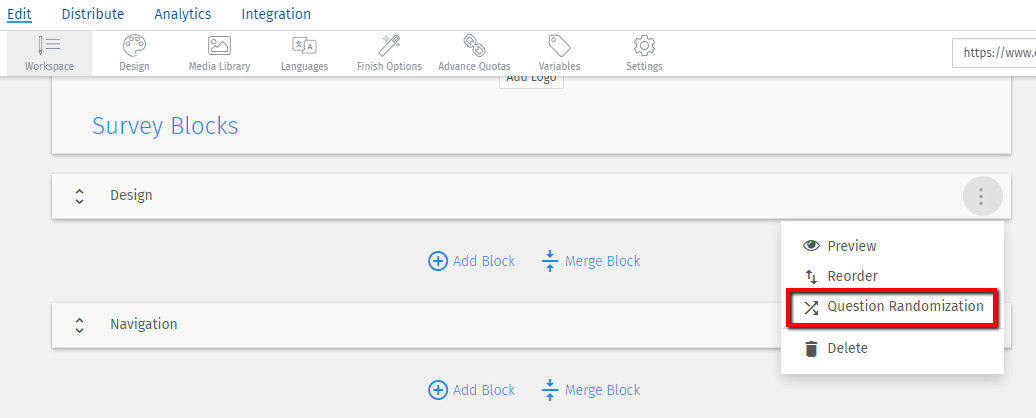Open the Variables tag icon
This screenshot has width=1036, height=418.
tap(560, 46)
